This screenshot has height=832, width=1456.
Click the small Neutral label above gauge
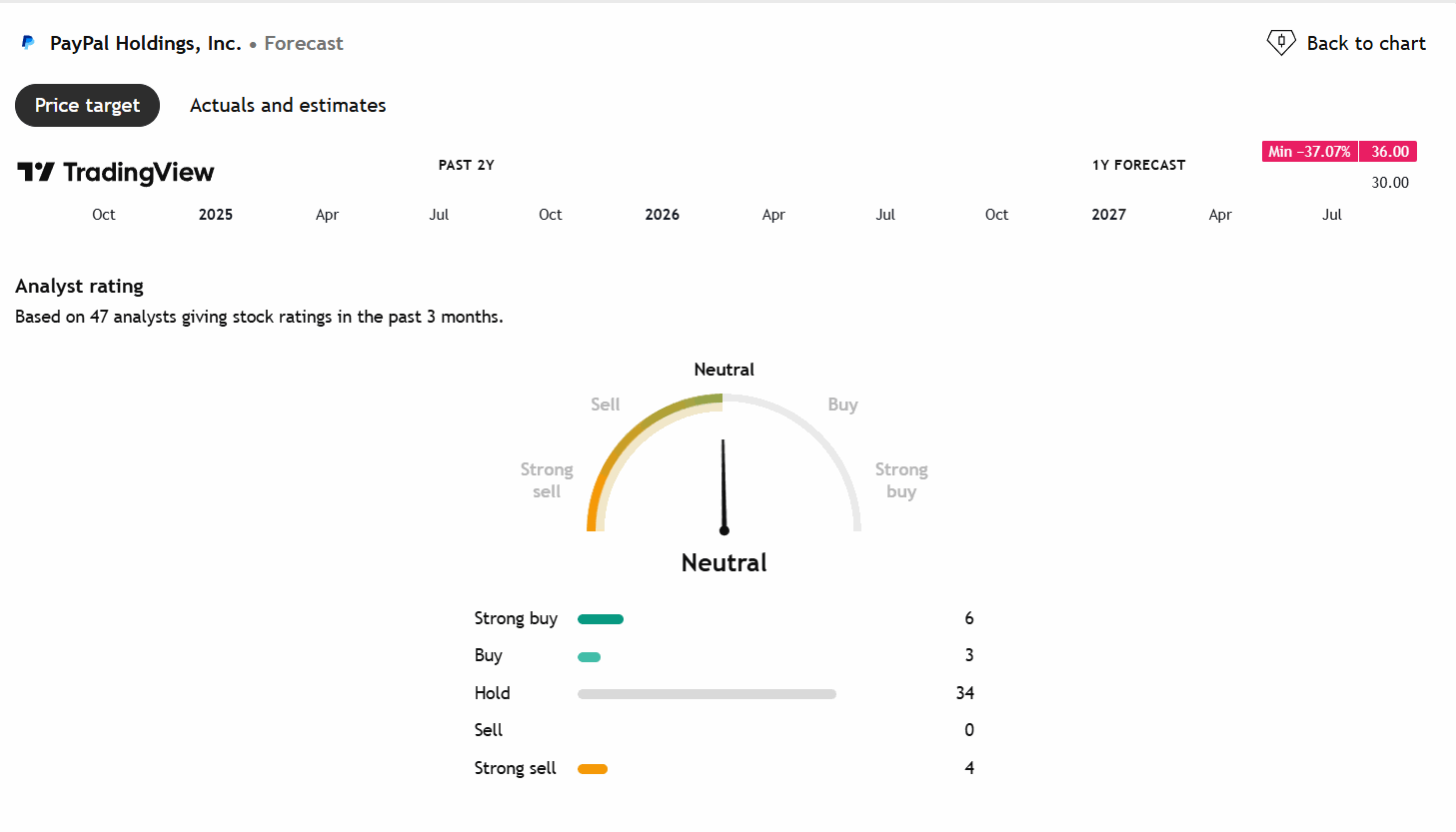tap(725, 370)
